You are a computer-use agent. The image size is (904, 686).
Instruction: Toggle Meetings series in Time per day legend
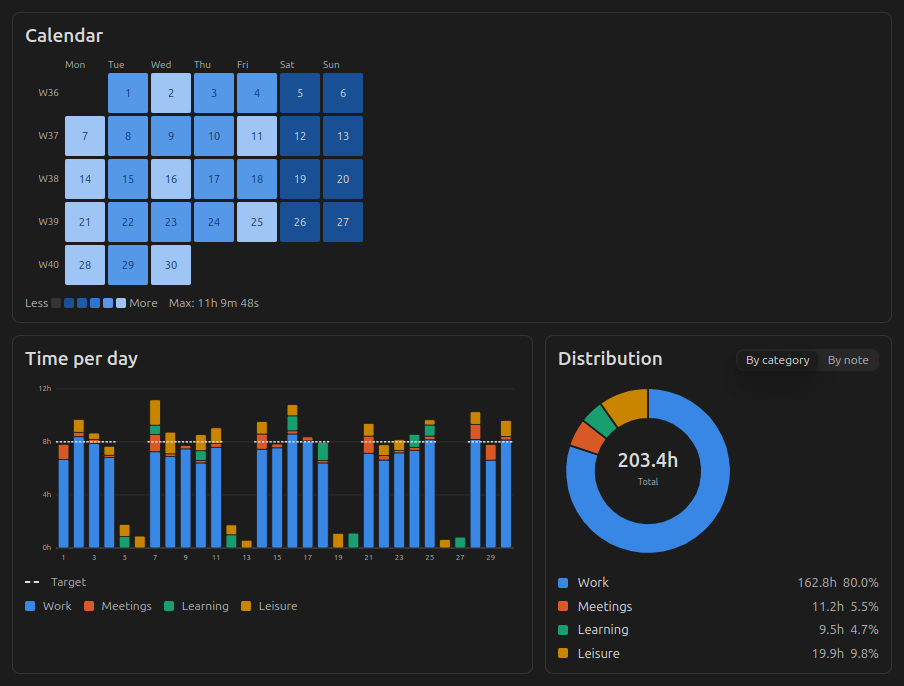coord(118,606)
